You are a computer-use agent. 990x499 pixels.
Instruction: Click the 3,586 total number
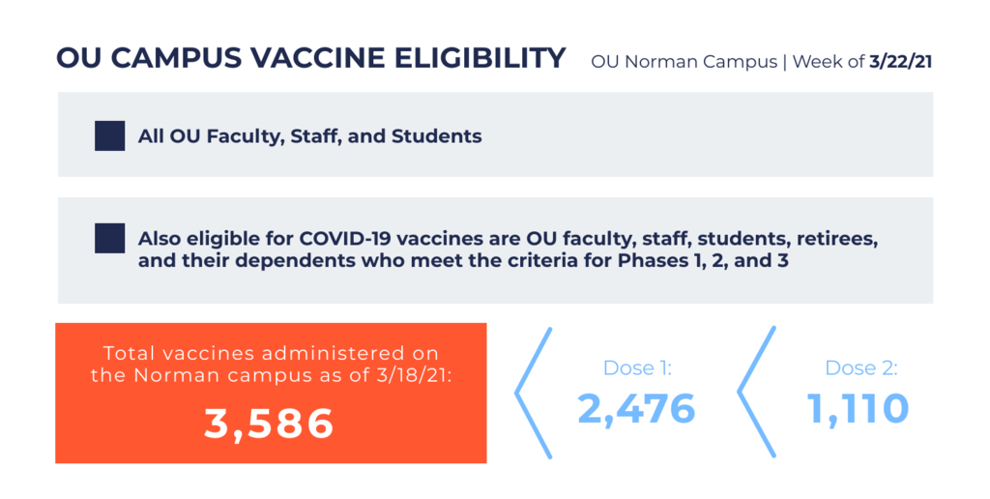pos(269,423)
